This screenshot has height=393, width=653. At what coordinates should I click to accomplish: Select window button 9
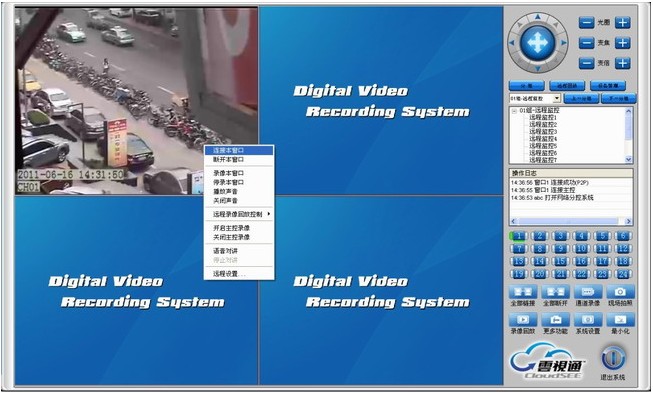(560, 249)
